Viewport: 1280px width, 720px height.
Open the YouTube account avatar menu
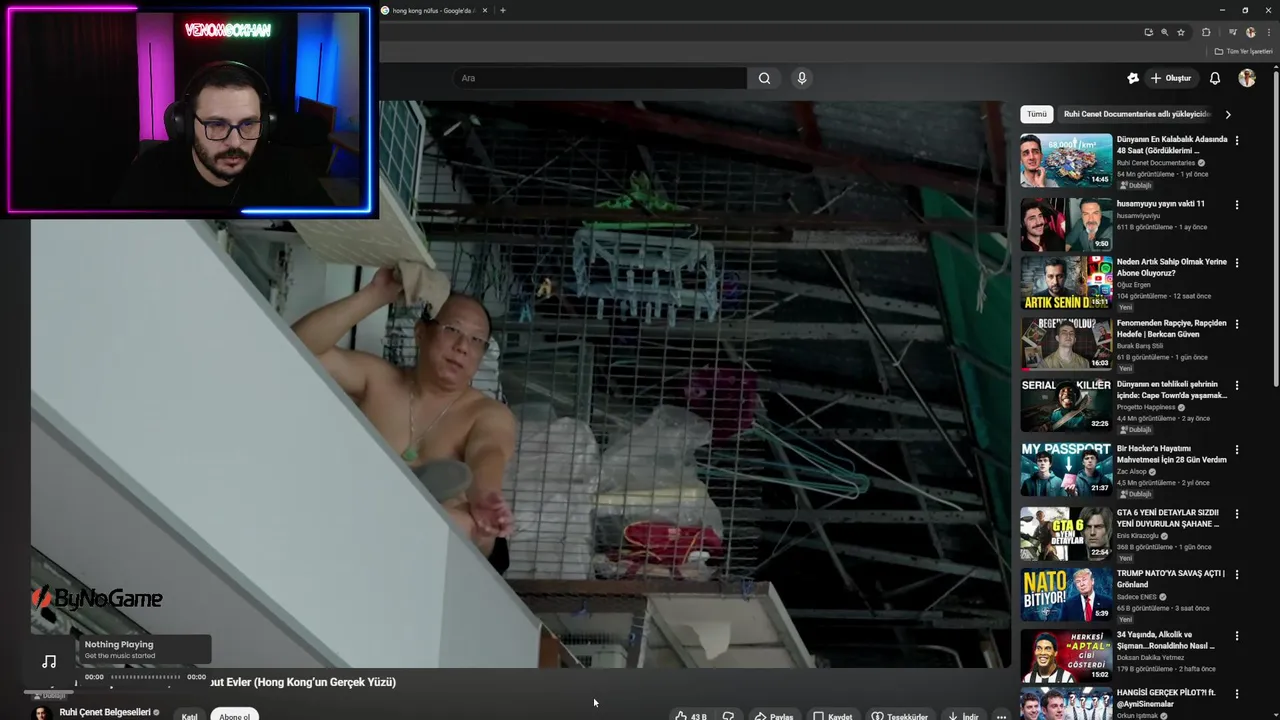[1246, 78]
